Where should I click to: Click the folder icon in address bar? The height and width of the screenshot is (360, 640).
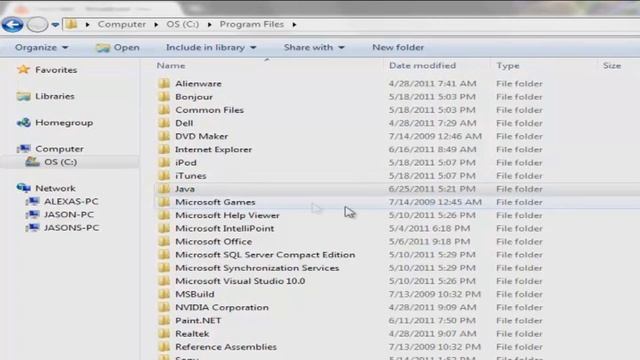71,24
